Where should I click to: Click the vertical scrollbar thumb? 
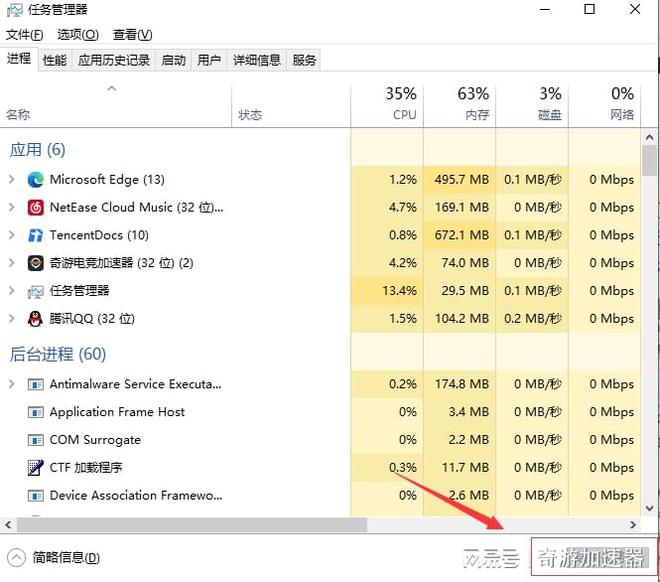click(649, 160)
